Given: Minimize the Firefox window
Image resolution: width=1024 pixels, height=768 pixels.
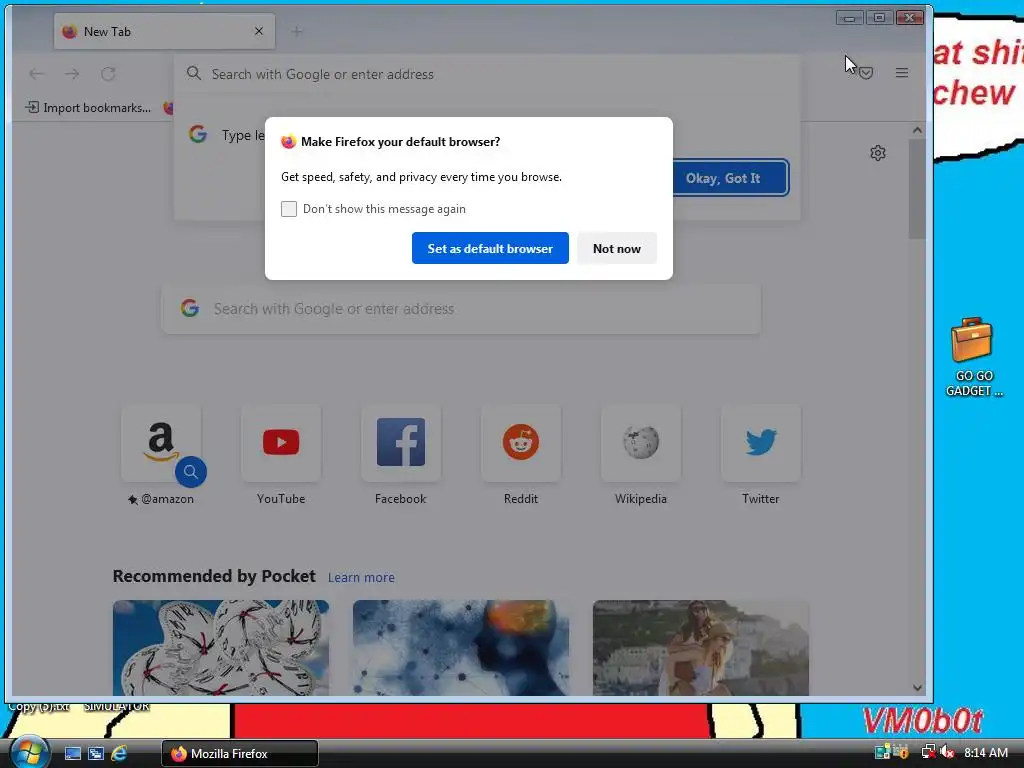Looking at the screenshot, I should [x=850, y=18].
